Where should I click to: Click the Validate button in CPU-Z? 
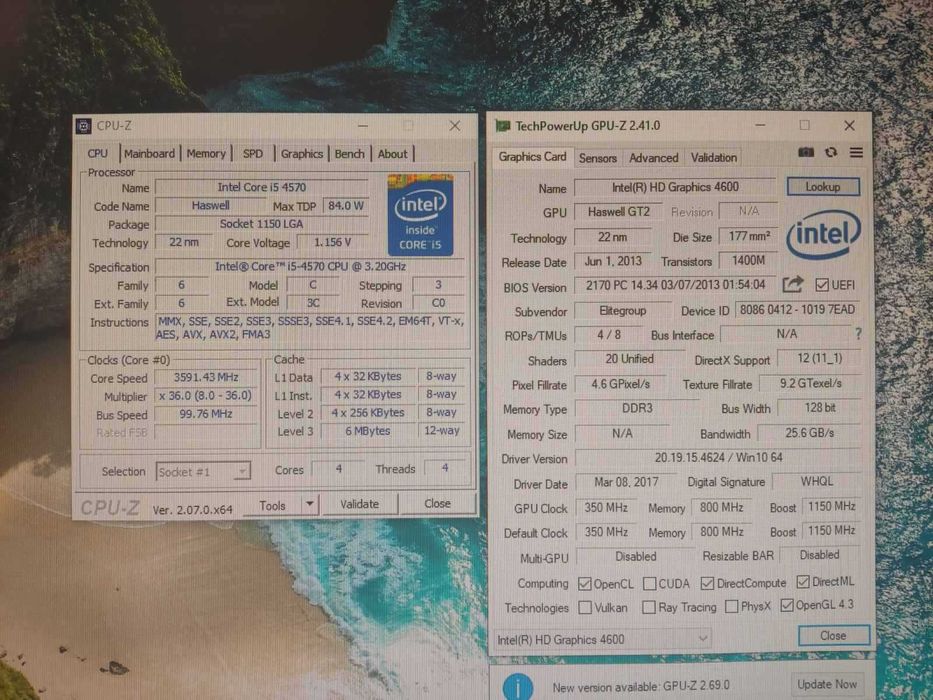[359, 504]
